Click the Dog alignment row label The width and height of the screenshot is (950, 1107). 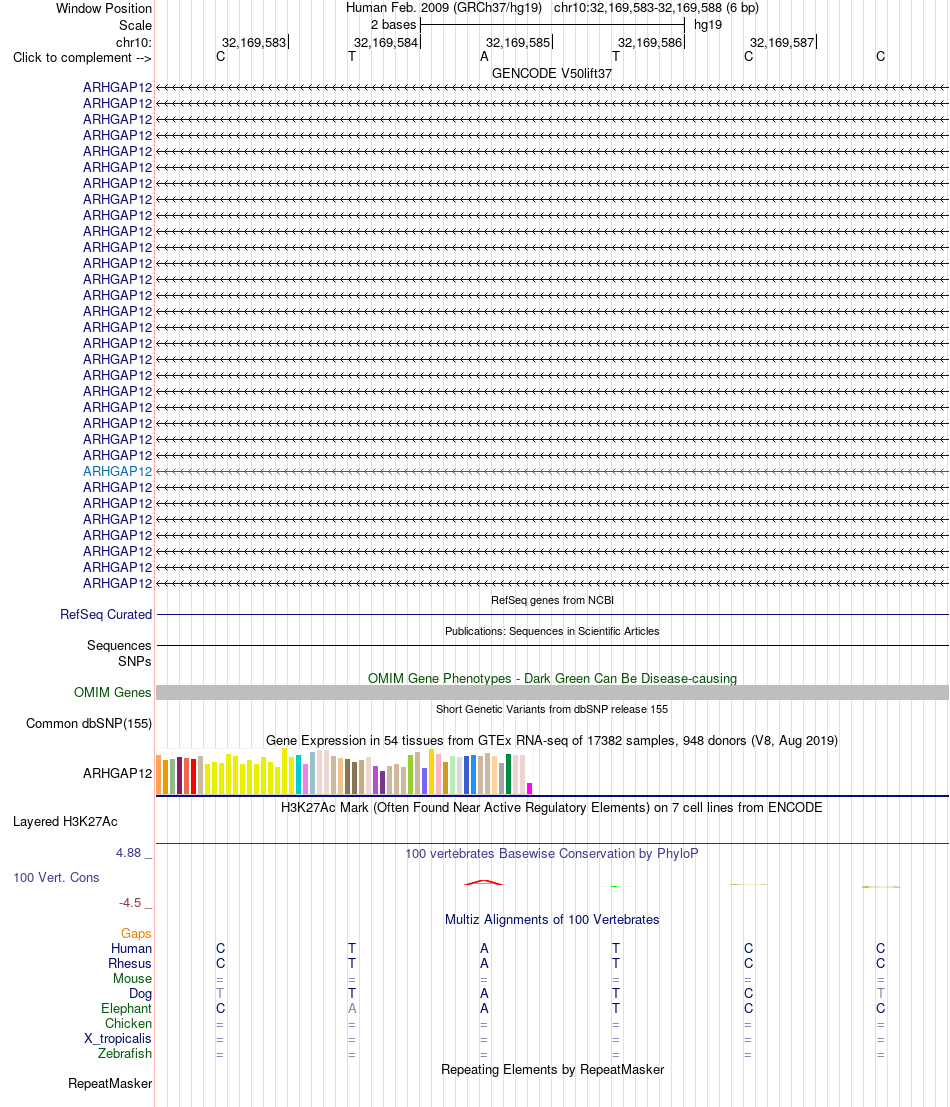point(140,994)
